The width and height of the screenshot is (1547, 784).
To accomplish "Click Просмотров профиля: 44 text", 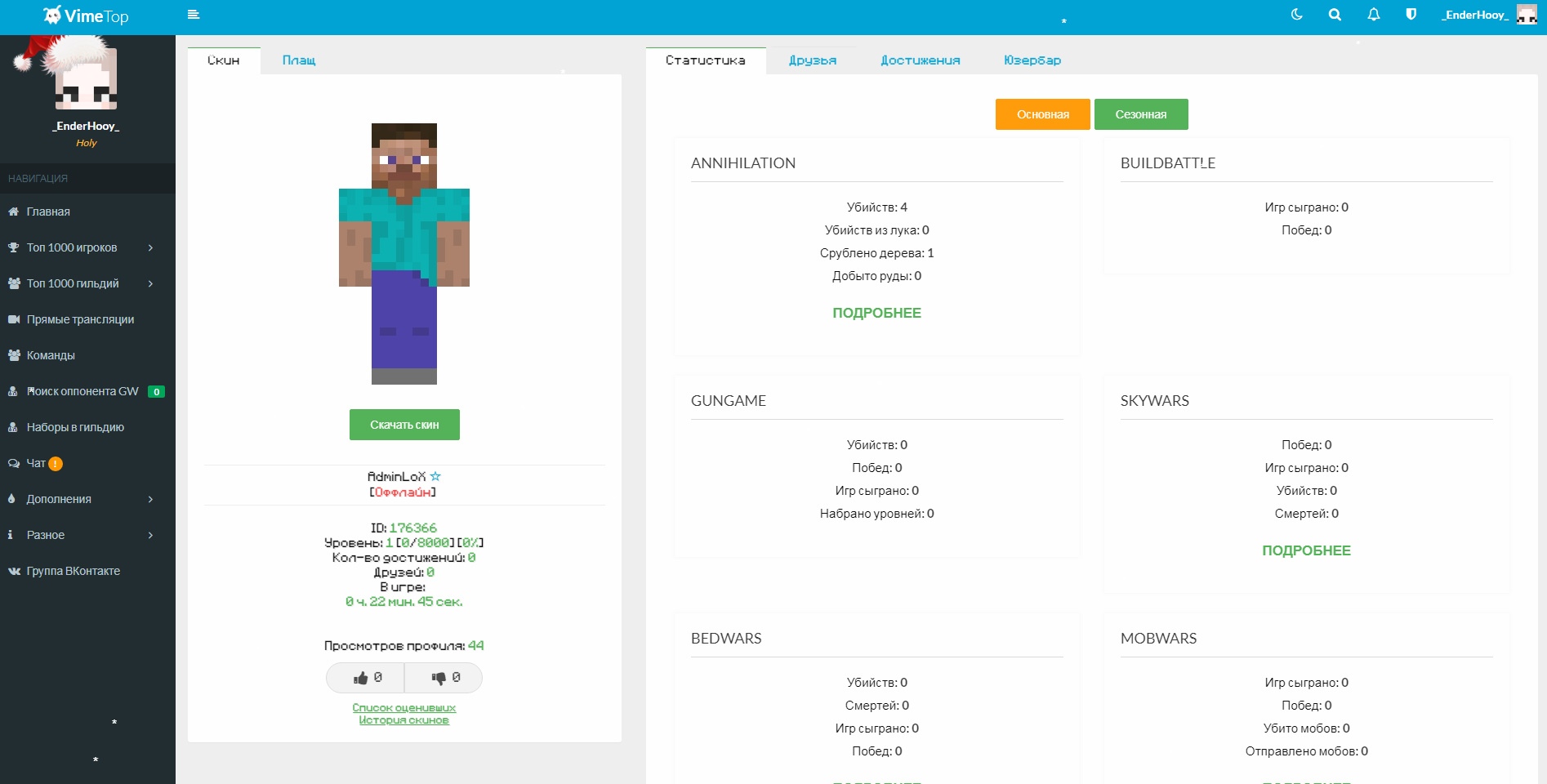I will (x=404, y=646).
